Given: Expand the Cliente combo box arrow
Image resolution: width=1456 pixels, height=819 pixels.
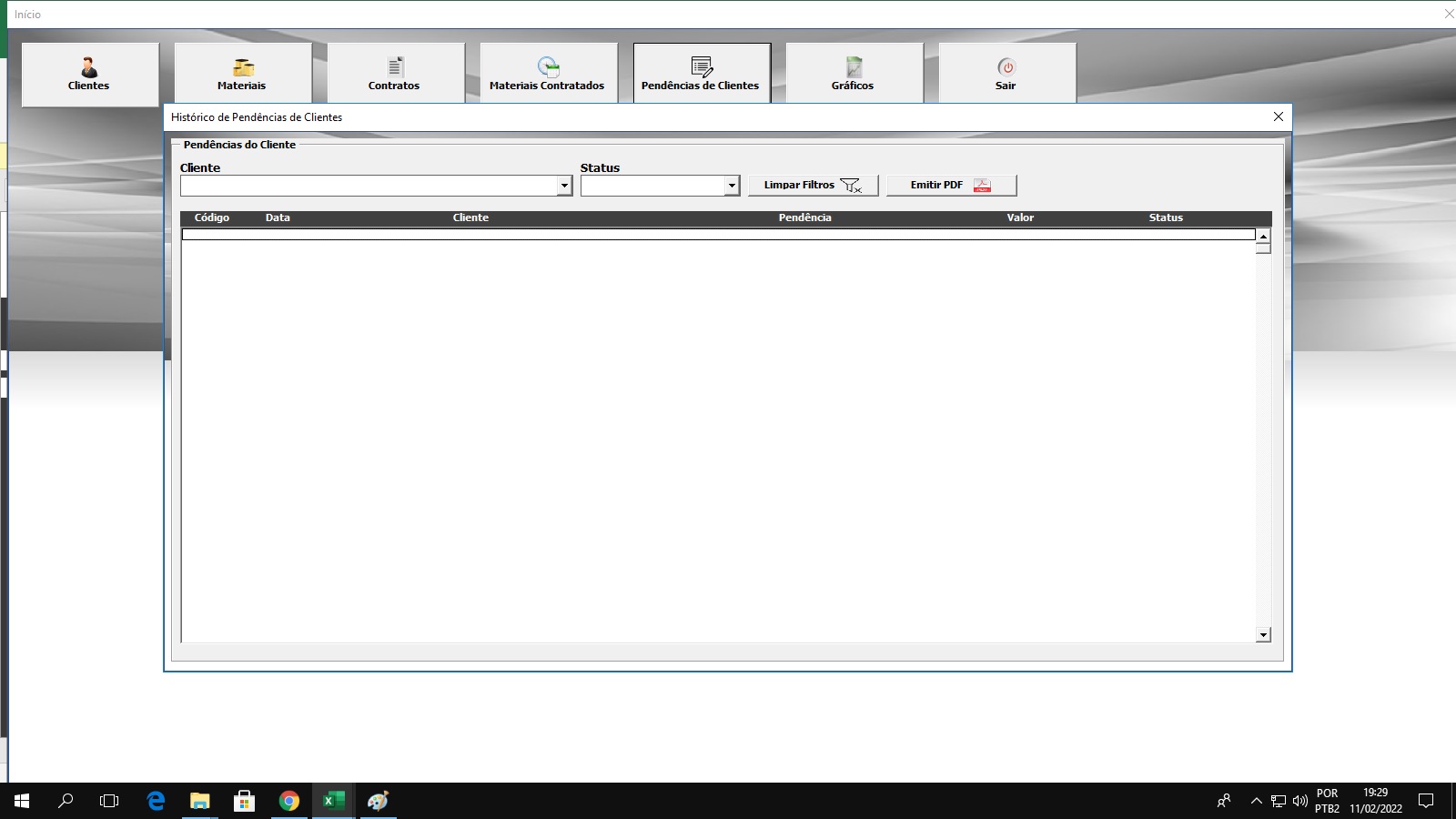Looking at the screenshot, I should tap(564, 186).
